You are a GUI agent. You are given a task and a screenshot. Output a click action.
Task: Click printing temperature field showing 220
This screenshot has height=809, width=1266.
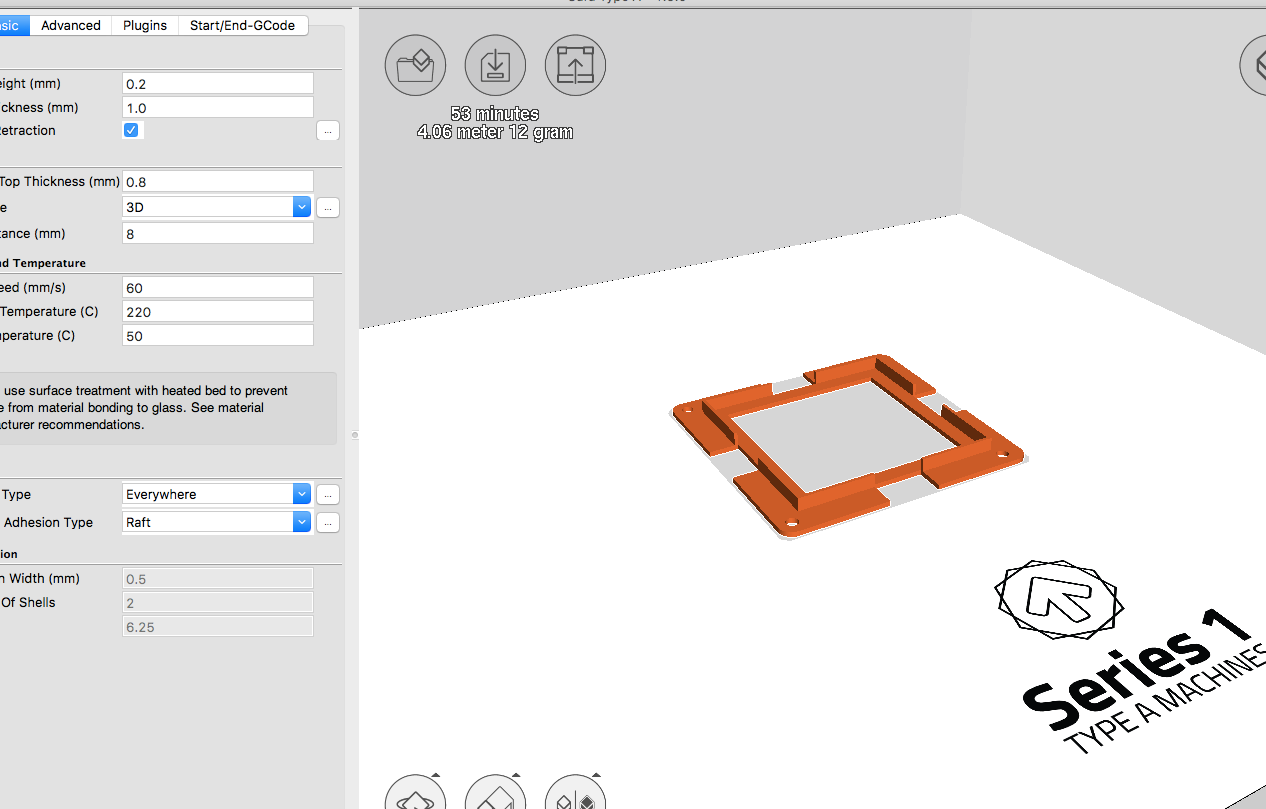coord(218,312)
